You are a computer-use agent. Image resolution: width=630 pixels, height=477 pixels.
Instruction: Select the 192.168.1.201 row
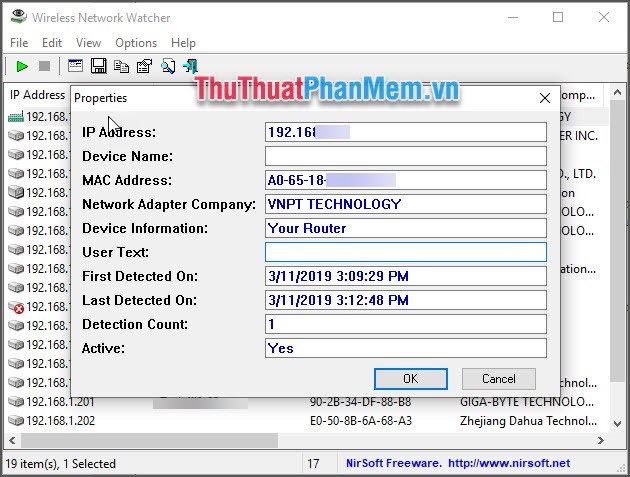(307, 401)
